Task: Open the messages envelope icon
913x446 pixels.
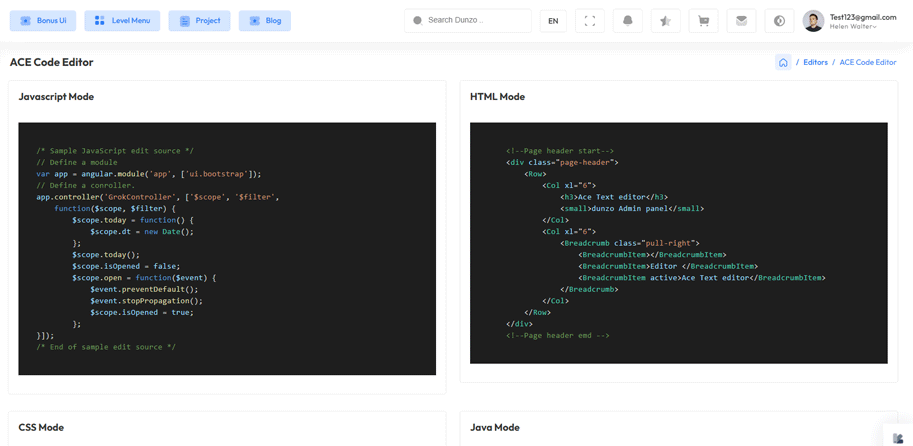Action: click(741, 21)
